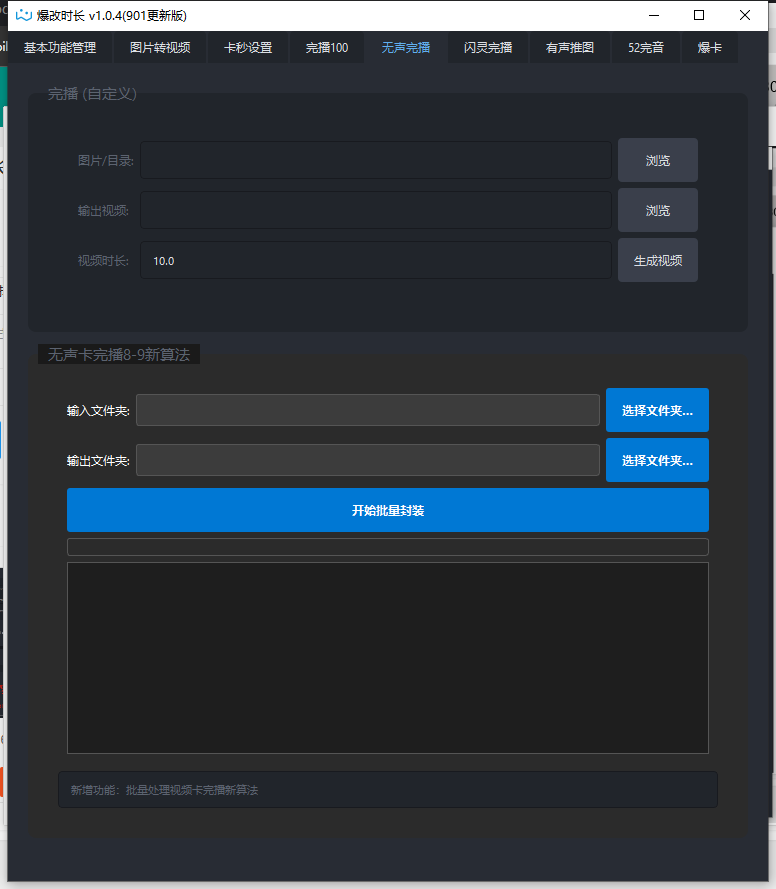776x889 pixels.
Task: Click 选择文件夹 button for 输入文件夹
Action: [657, 410]
